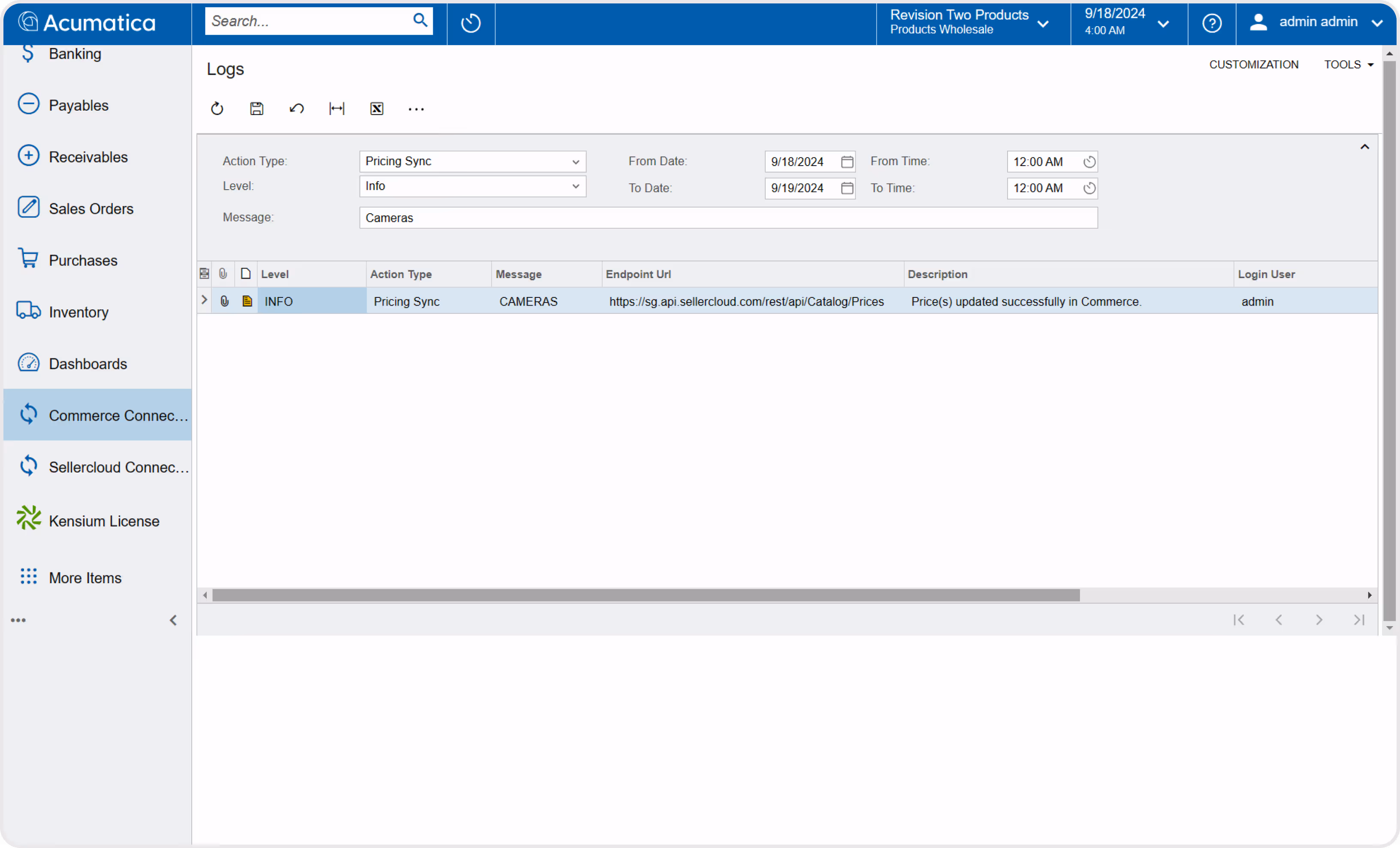
Task: Collapse the filter panel with the chevron
Action: [x=1364, y=147]
